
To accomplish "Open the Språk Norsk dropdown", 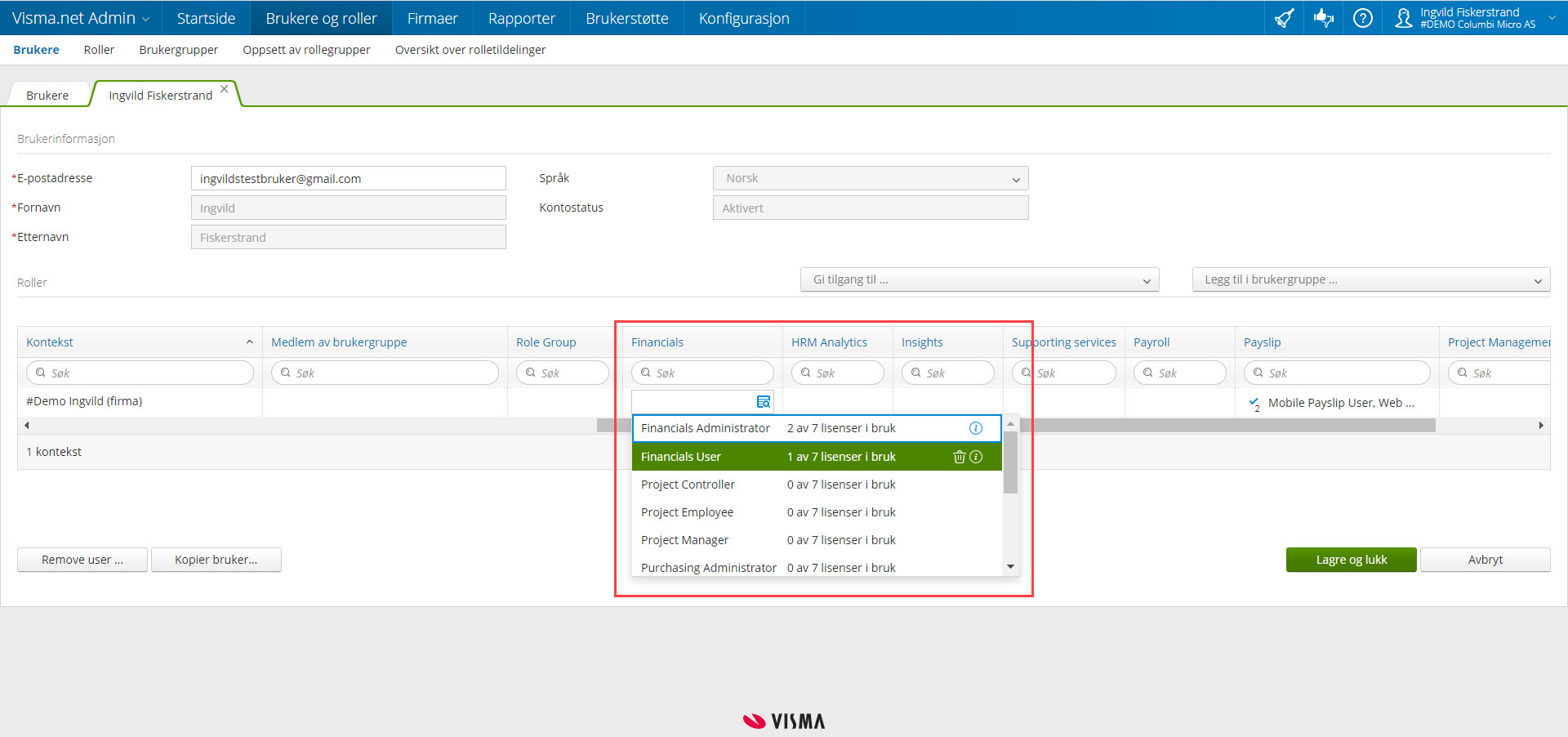I will [x=871, y=178].
